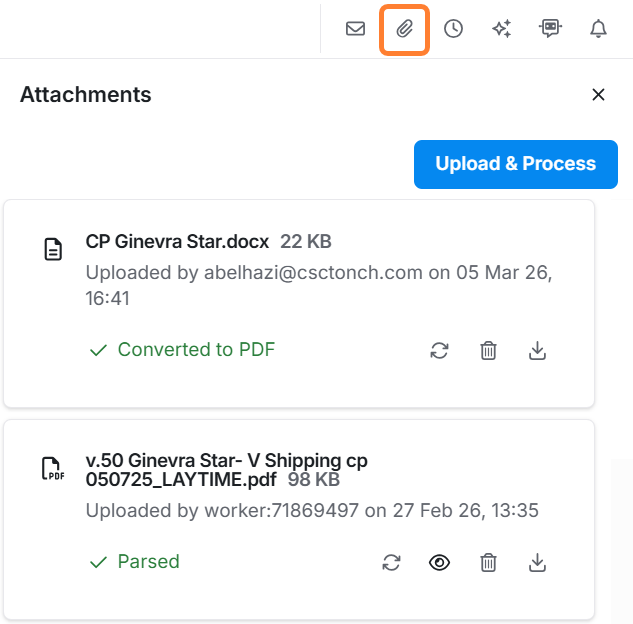
Task: Open the mail envelope icon
Action: pyautogui.click(x=355, y=29)
